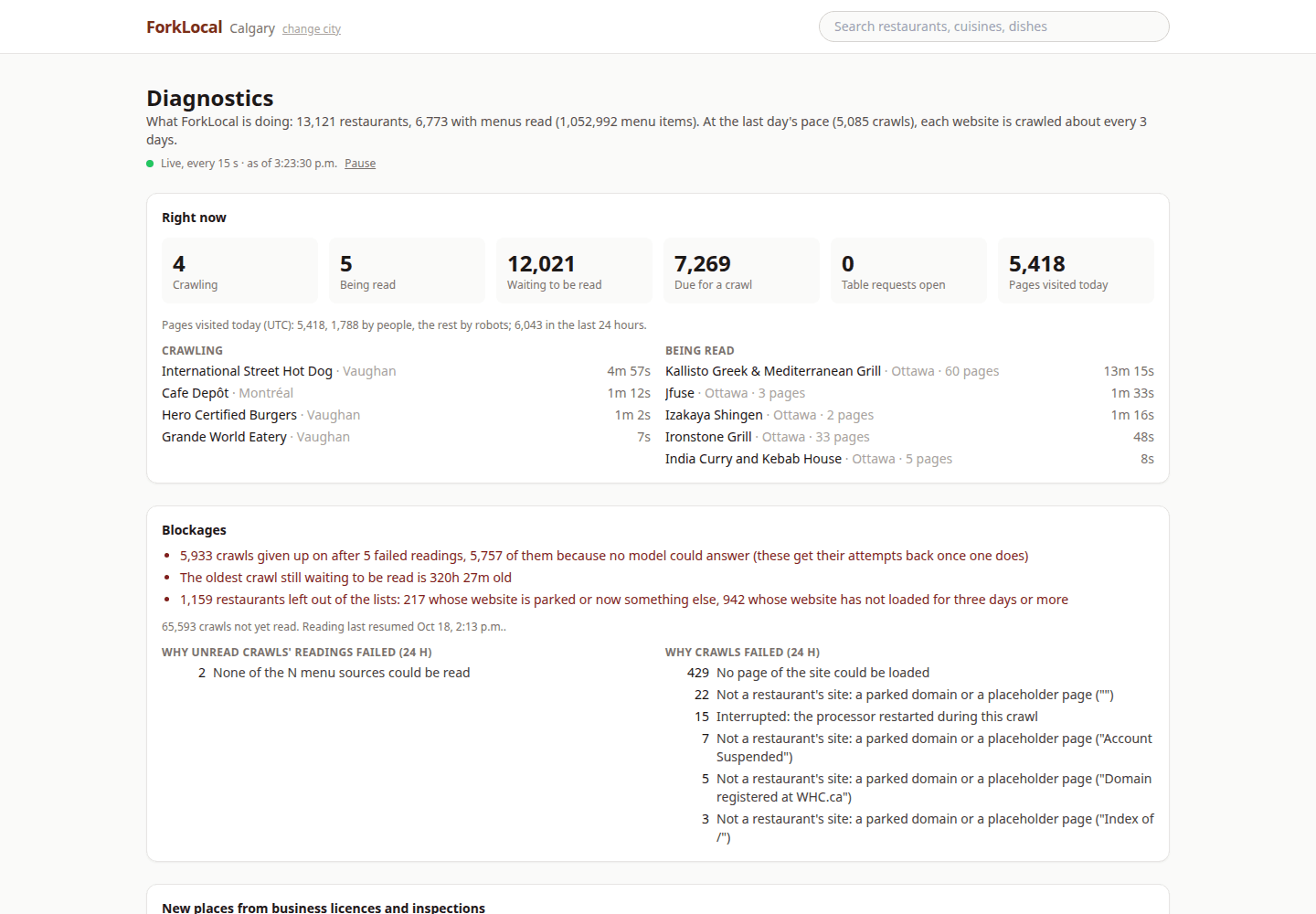Open Grande World Eatery crawl entry
Image resolution: width=1316 pixels, height=914 pixels.
(x=406, y=437)
